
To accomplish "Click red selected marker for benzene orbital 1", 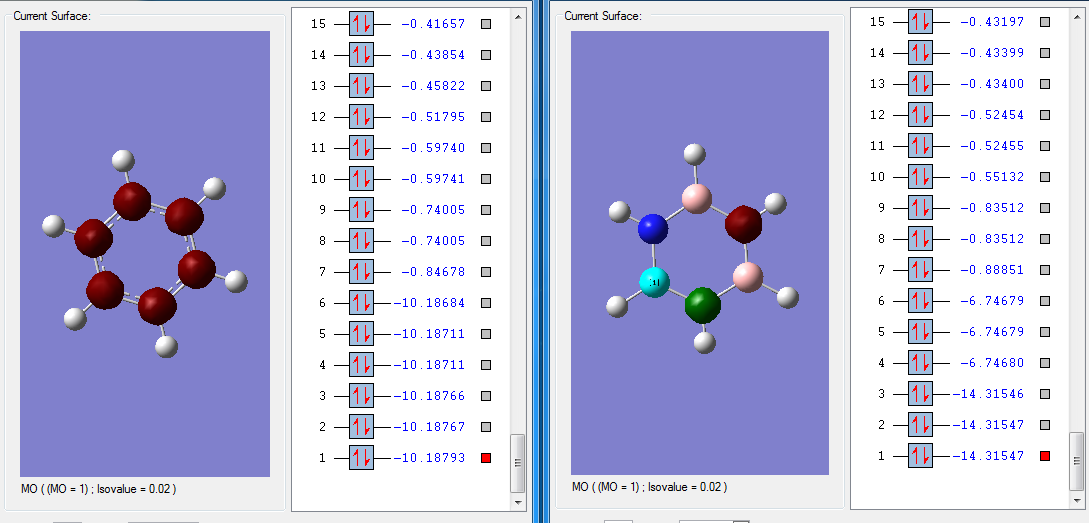I will (x=486, y=458).
